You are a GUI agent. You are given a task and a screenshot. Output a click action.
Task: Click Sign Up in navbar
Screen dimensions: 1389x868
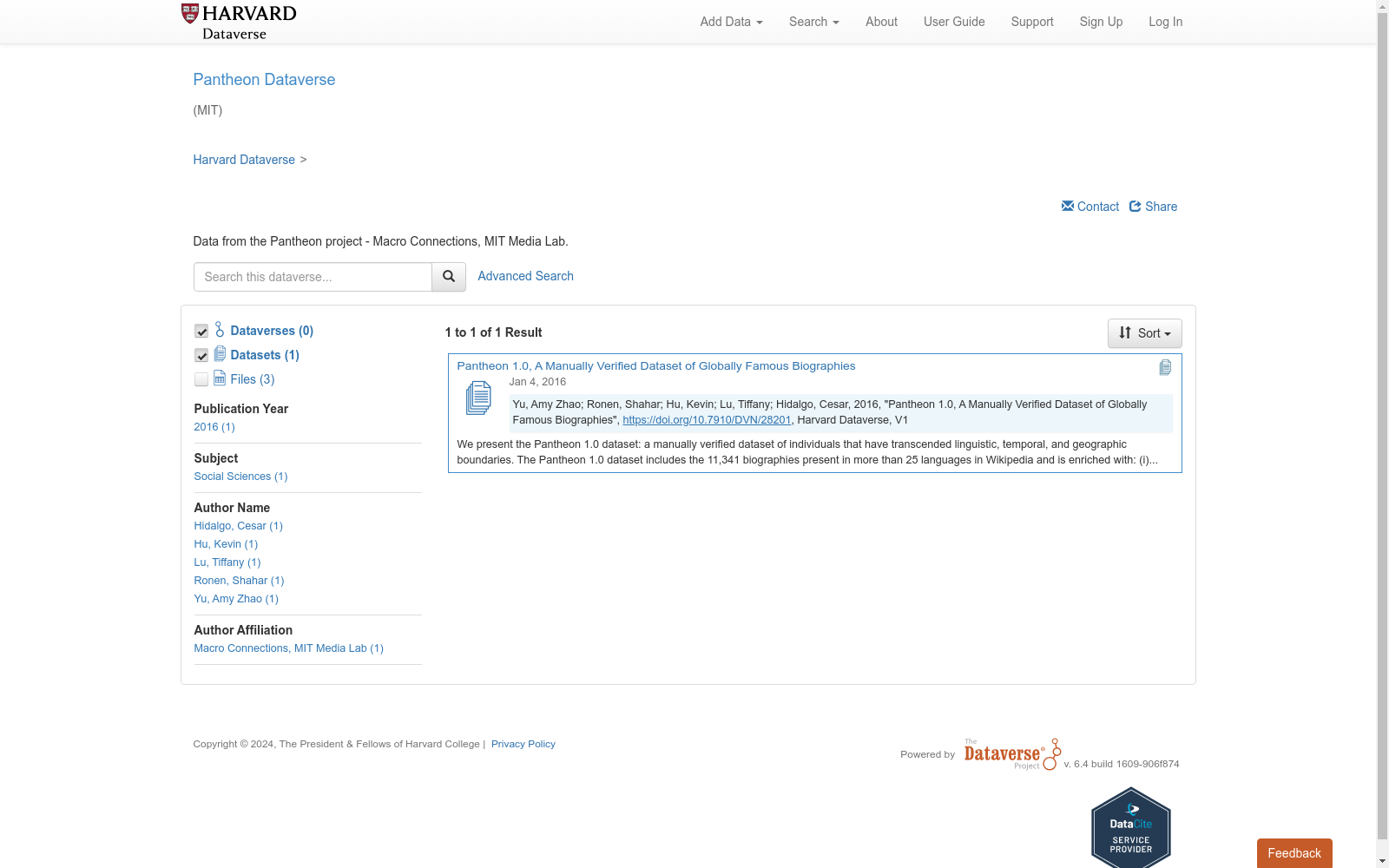point(1101,22)
